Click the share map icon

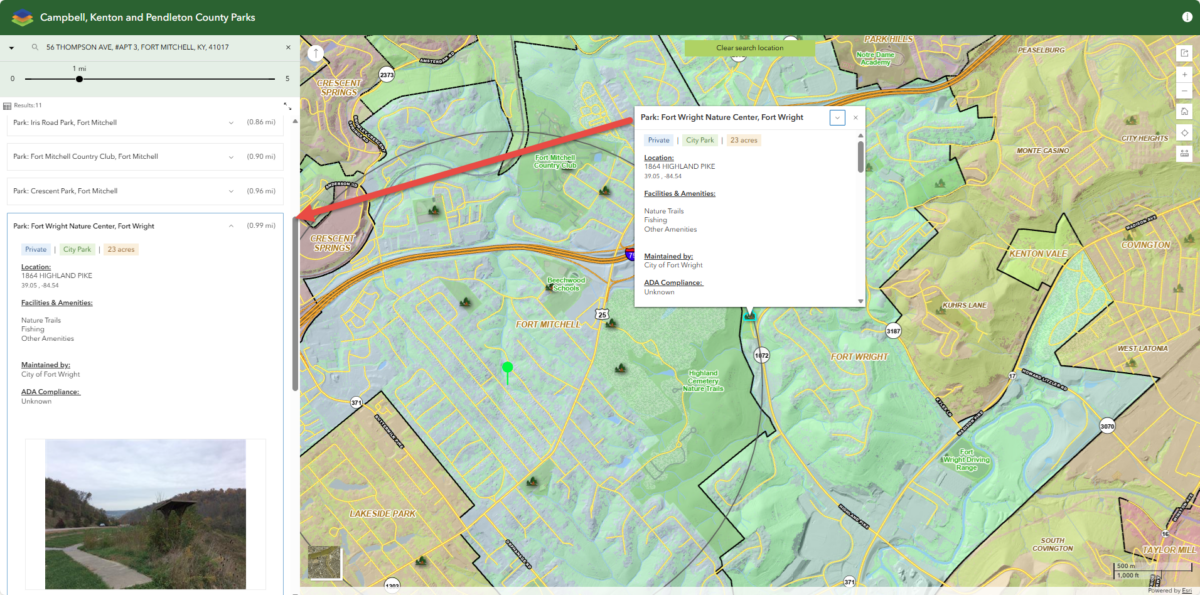click(1184, 52)
